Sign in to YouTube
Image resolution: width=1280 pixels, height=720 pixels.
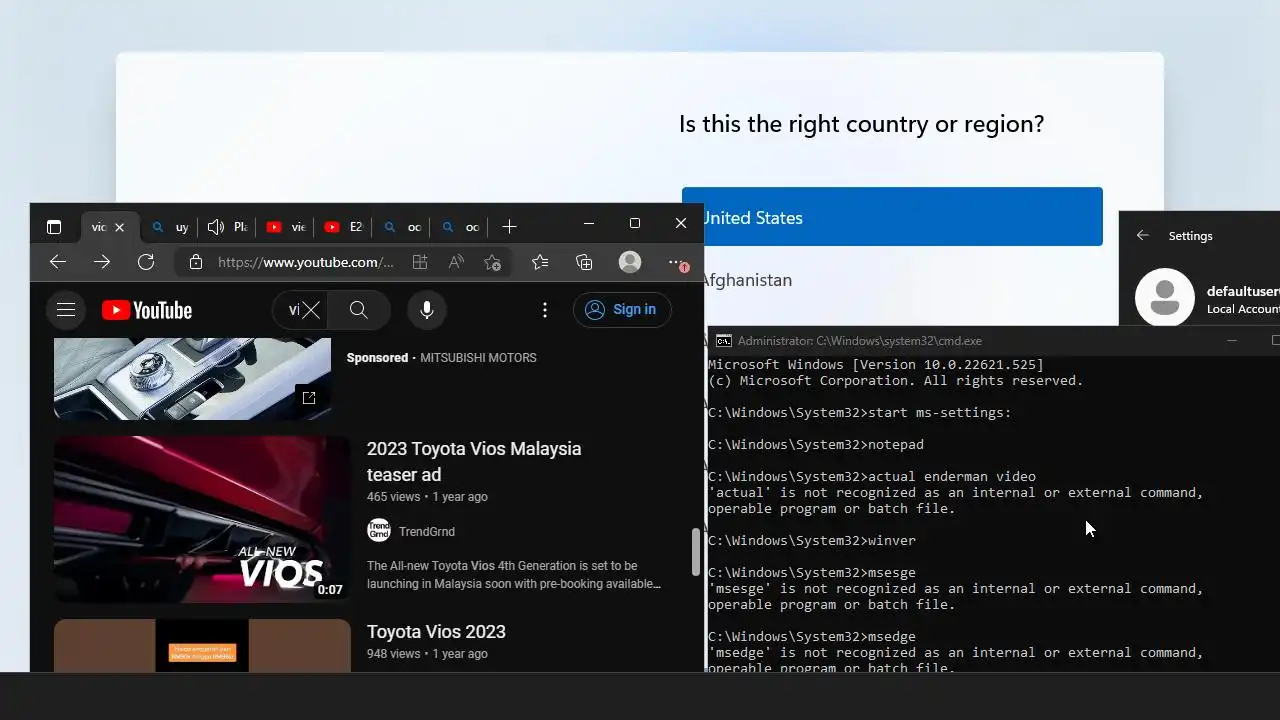(622, 310)
